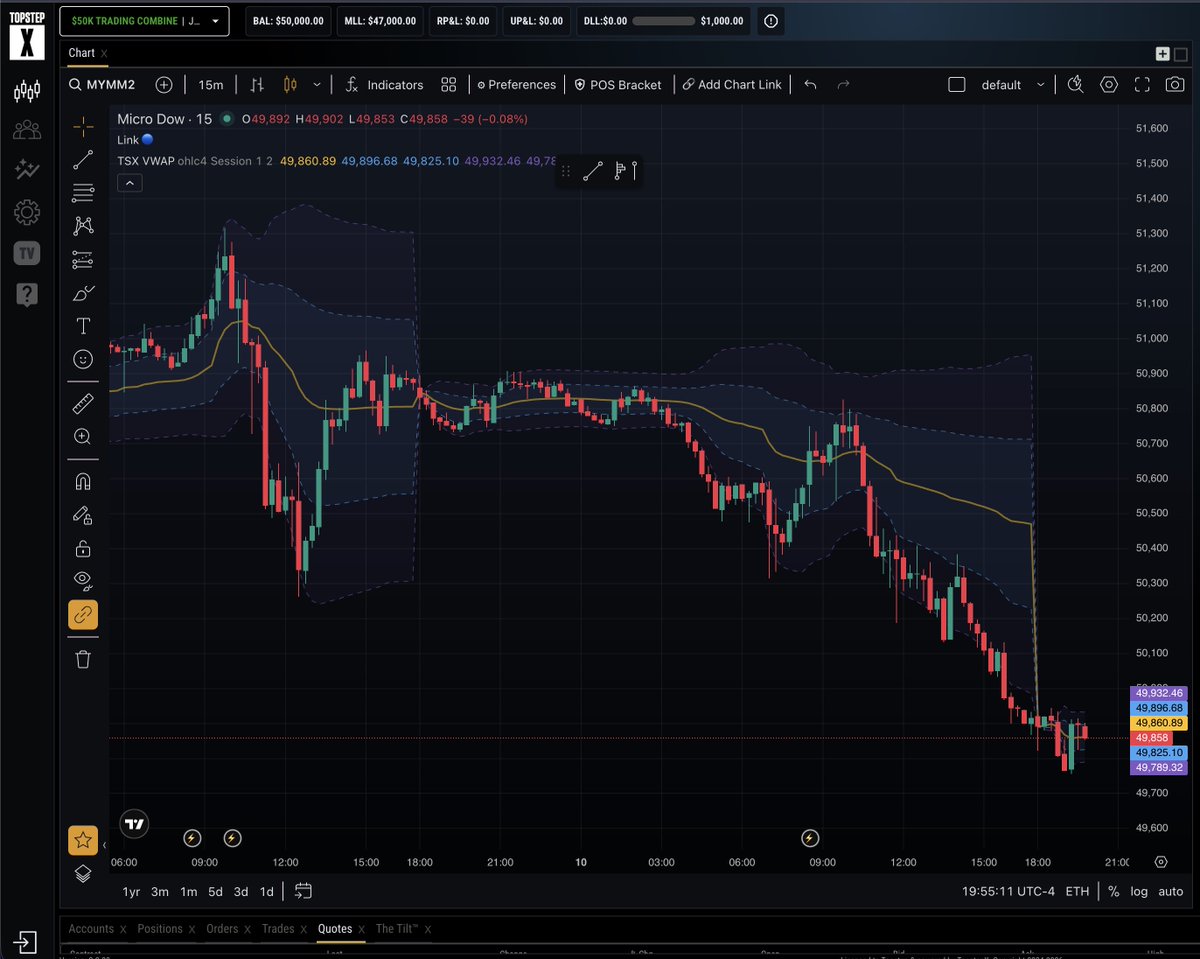The image size is (1200, 959).
Task: Open the forecasting and measurement tools
Action: pyautogui.click(x=83, y=260)
